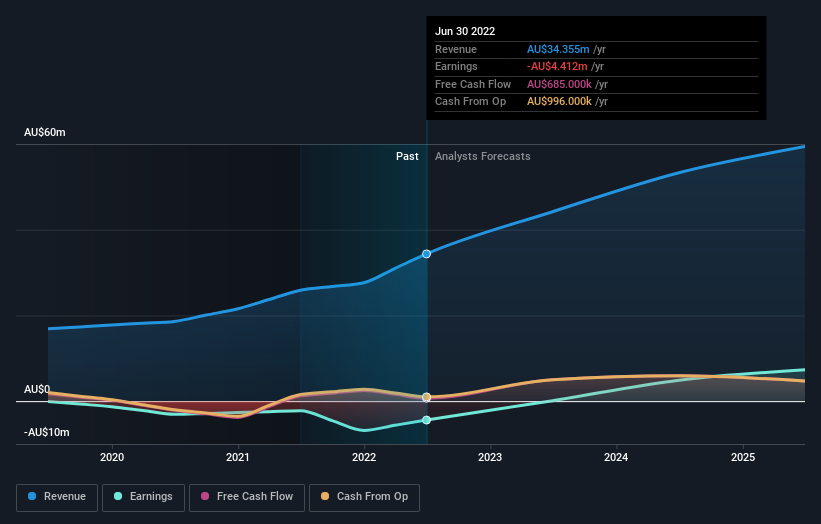
Task: Click the Cash From Op tooltip row label
Action: (470, 102)
